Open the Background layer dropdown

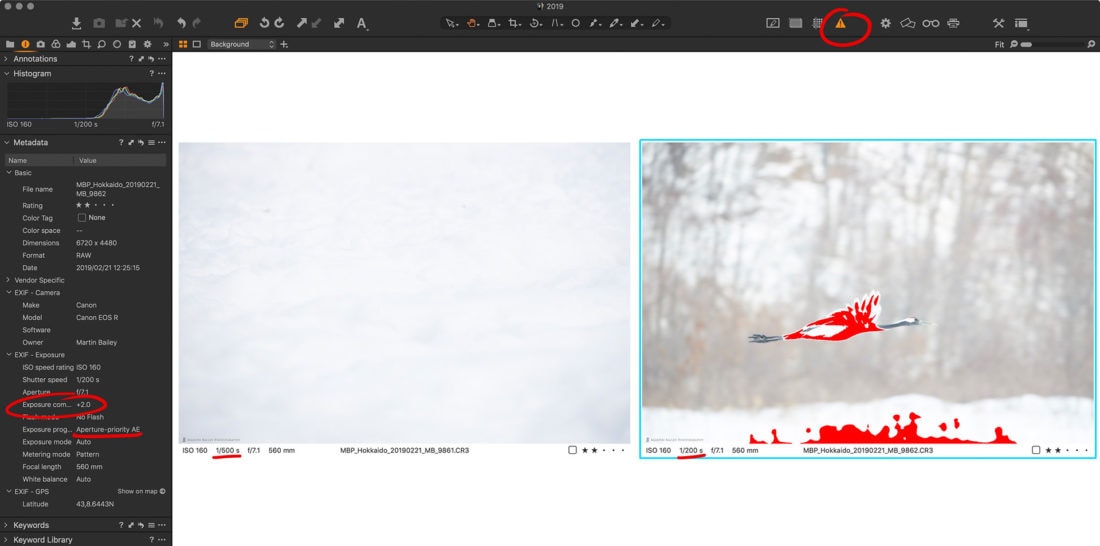pyautogui.click(x=242, y=45)
